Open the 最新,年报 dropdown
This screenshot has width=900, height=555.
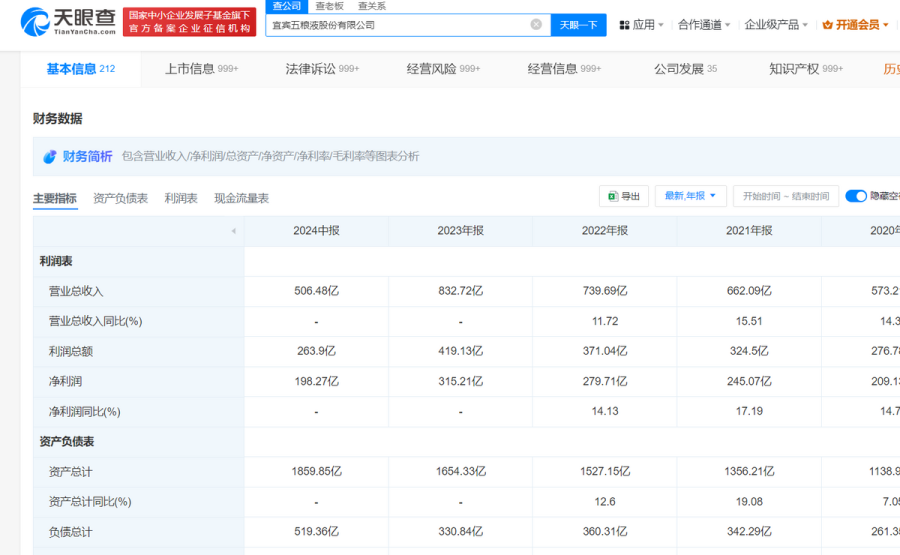pyautogui.click(x=690, y=196)
